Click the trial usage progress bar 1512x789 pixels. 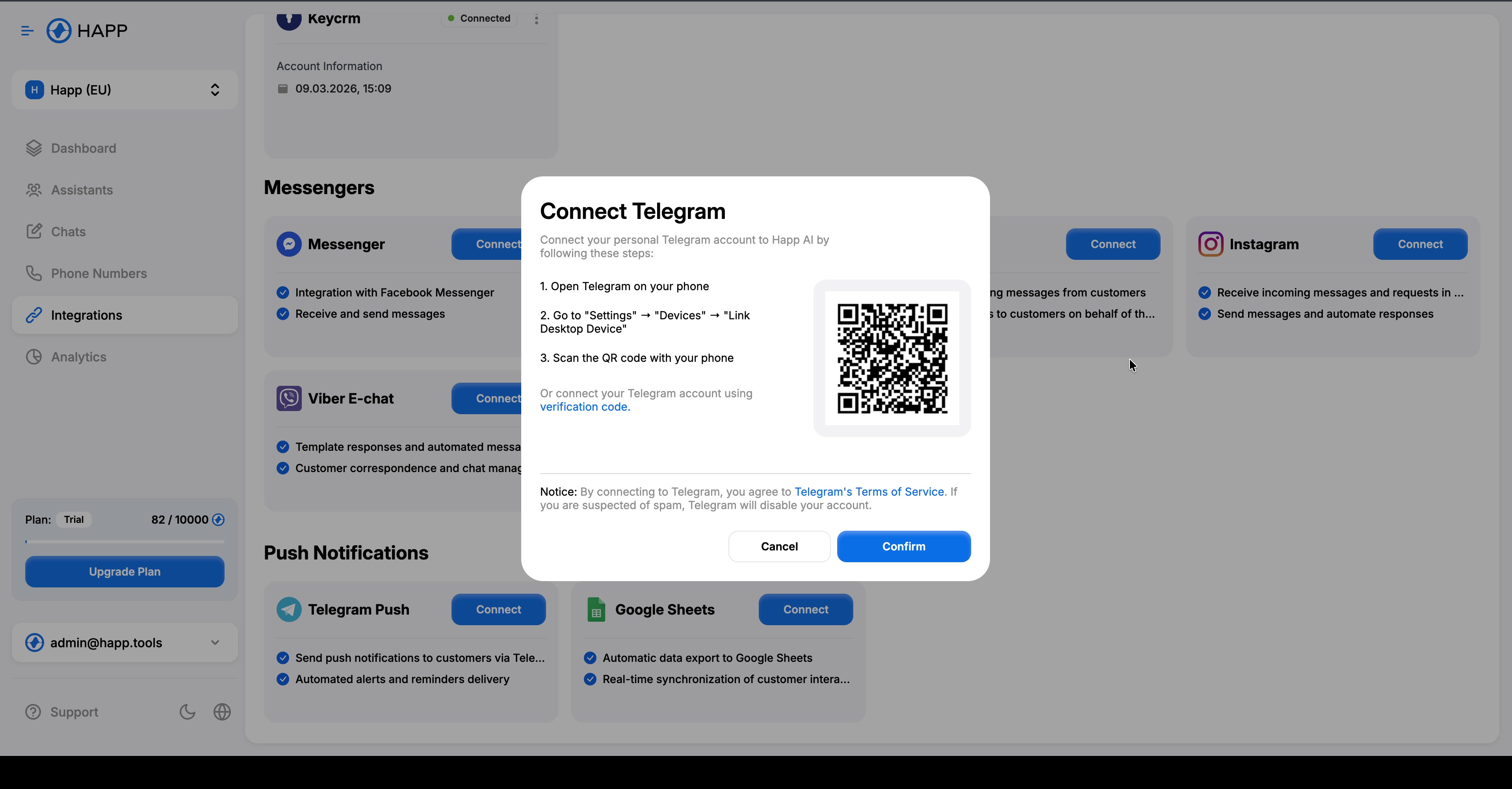(x=124, y=541)
